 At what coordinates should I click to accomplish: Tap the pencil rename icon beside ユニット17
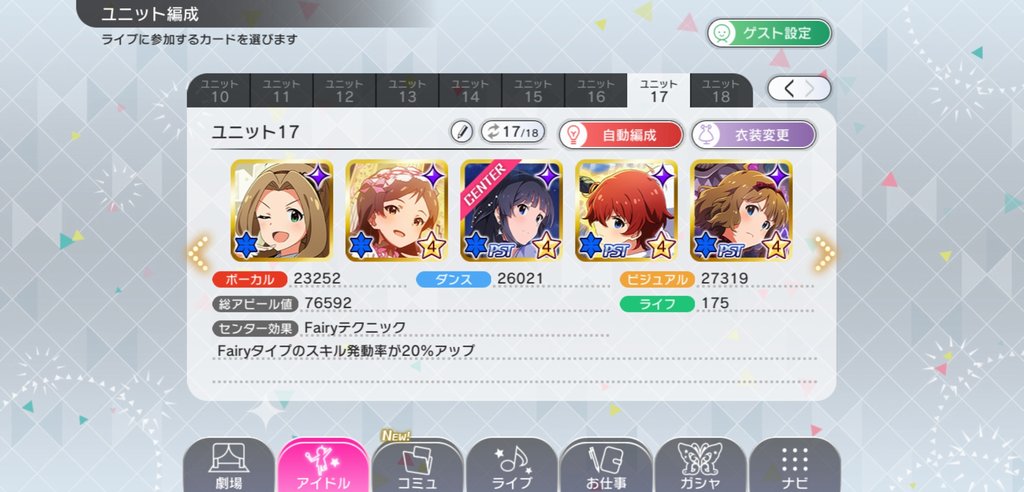click(x=462, y=132)
